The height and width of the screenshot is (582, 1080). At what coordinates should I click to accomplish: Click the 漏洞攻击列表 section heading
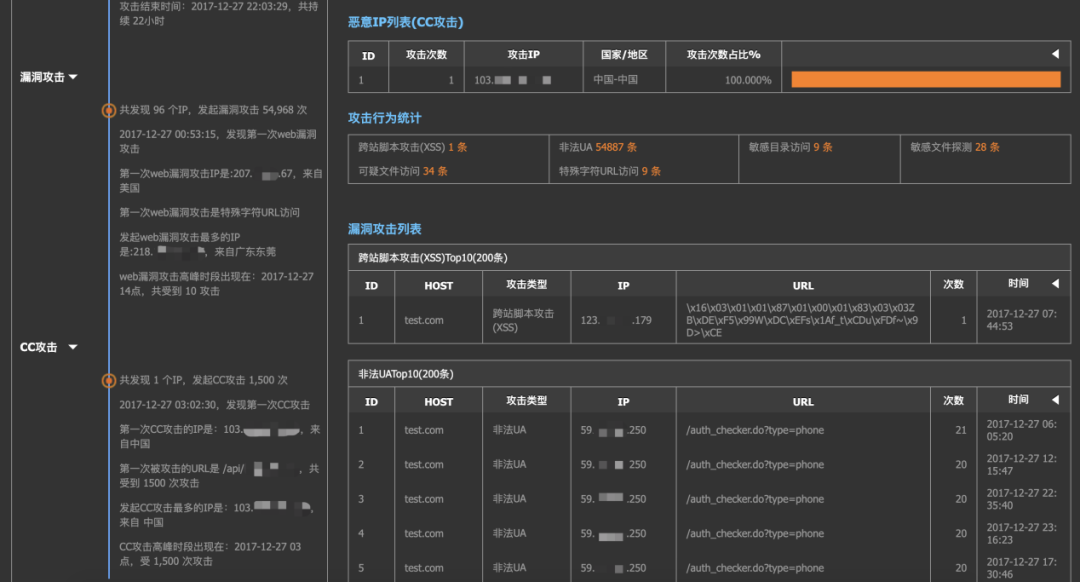click(384, 229)
